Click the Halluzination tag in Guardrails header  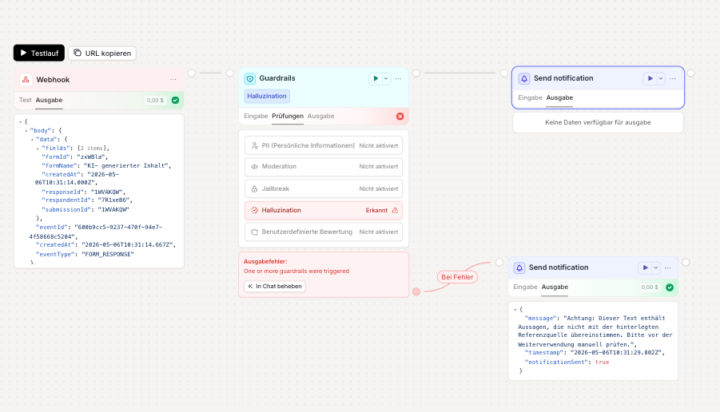click(267, 96)
